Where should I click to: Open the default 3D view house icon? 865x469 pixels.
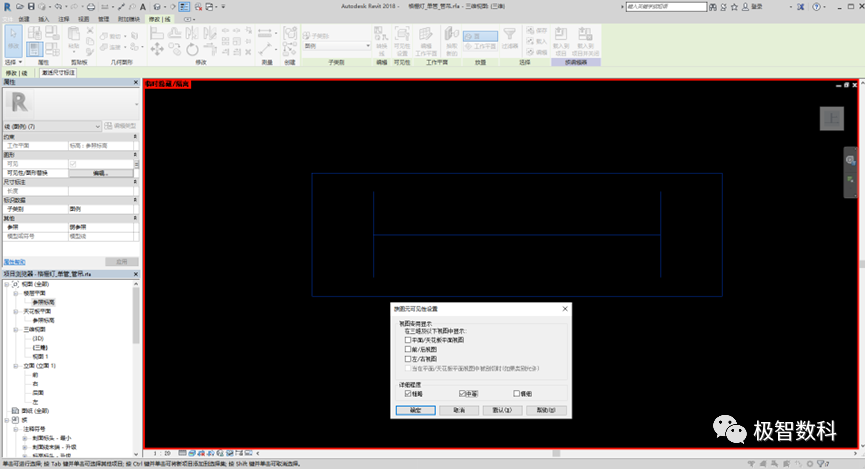coord(157,7)
